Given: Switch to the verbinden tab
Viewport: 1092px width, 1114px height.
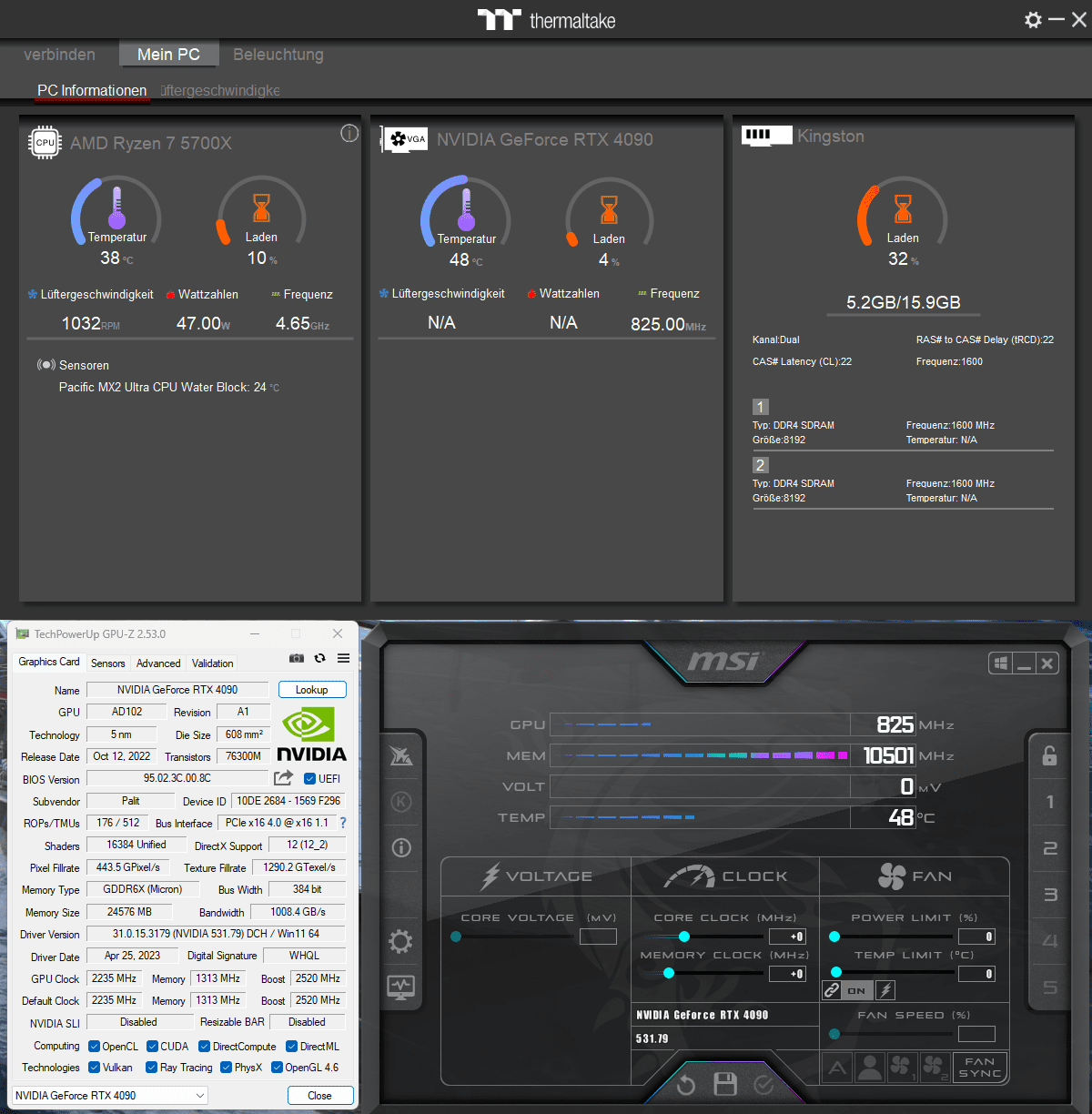Looking at the screenshot, I should pos(59,55).
